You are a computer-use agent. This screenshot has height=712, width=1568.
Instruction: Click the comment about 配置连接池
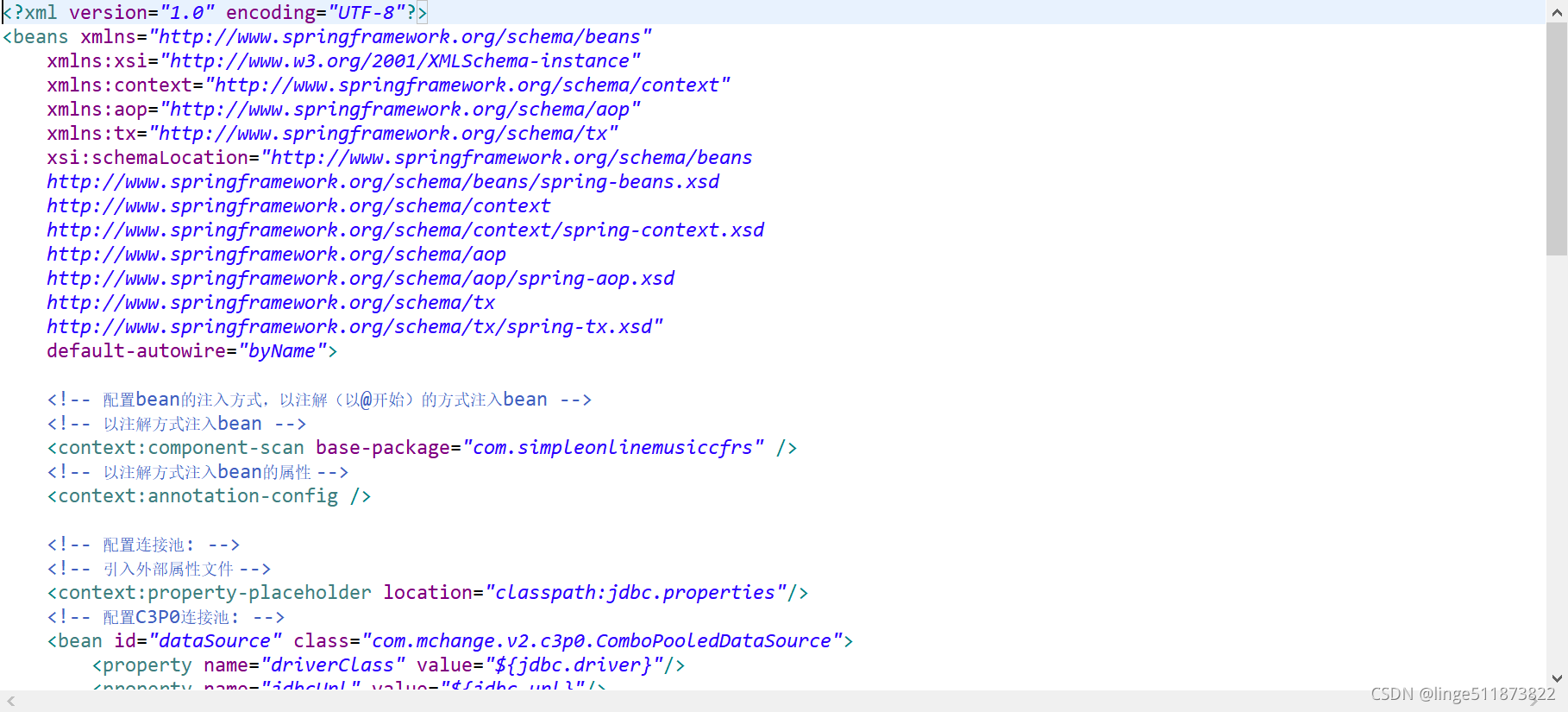143,545
